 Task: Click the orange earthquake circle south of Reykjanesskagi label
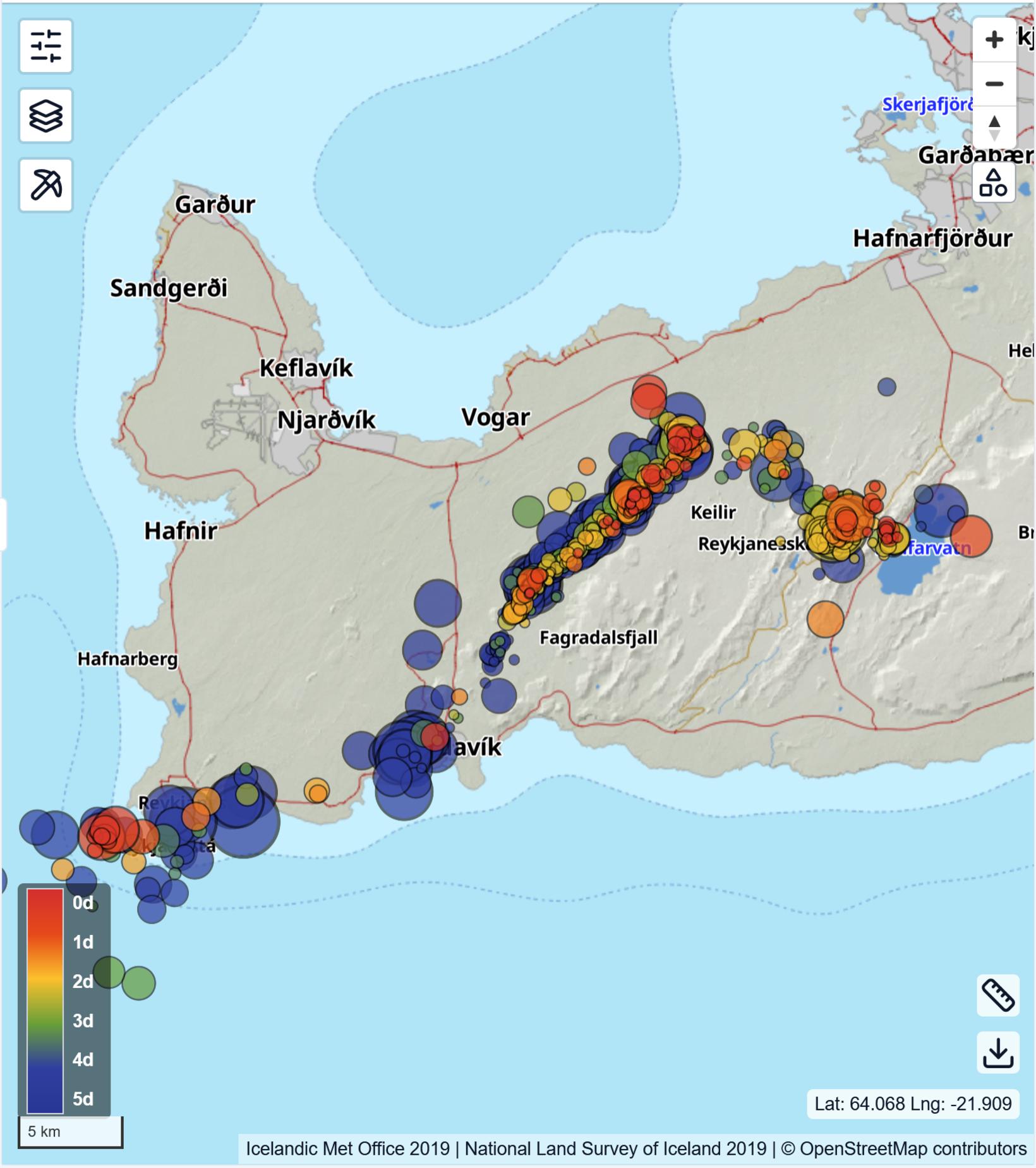click(x=825, y=618)
